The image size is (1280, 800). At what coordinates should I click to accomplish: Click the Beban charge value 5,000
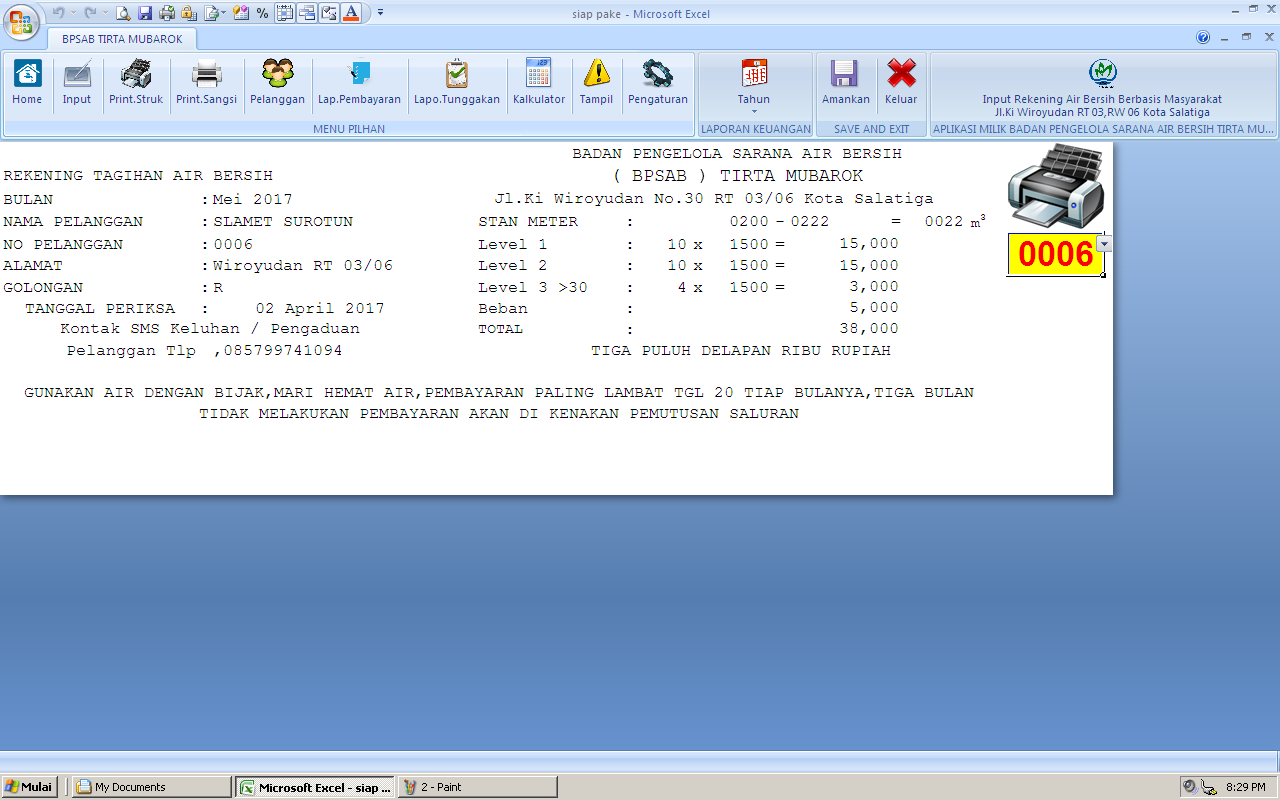click(x=874, y=307)
